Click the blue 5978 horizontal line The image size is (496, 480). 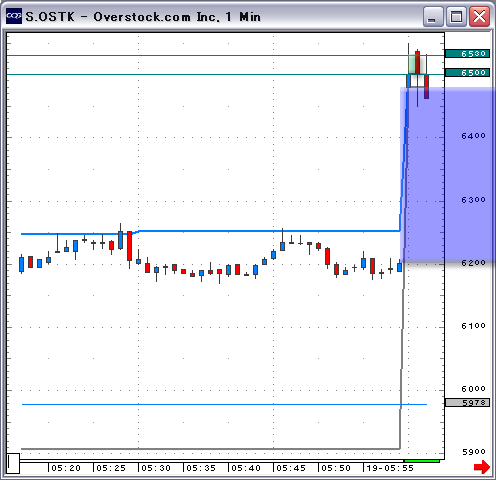pos(224,404)
